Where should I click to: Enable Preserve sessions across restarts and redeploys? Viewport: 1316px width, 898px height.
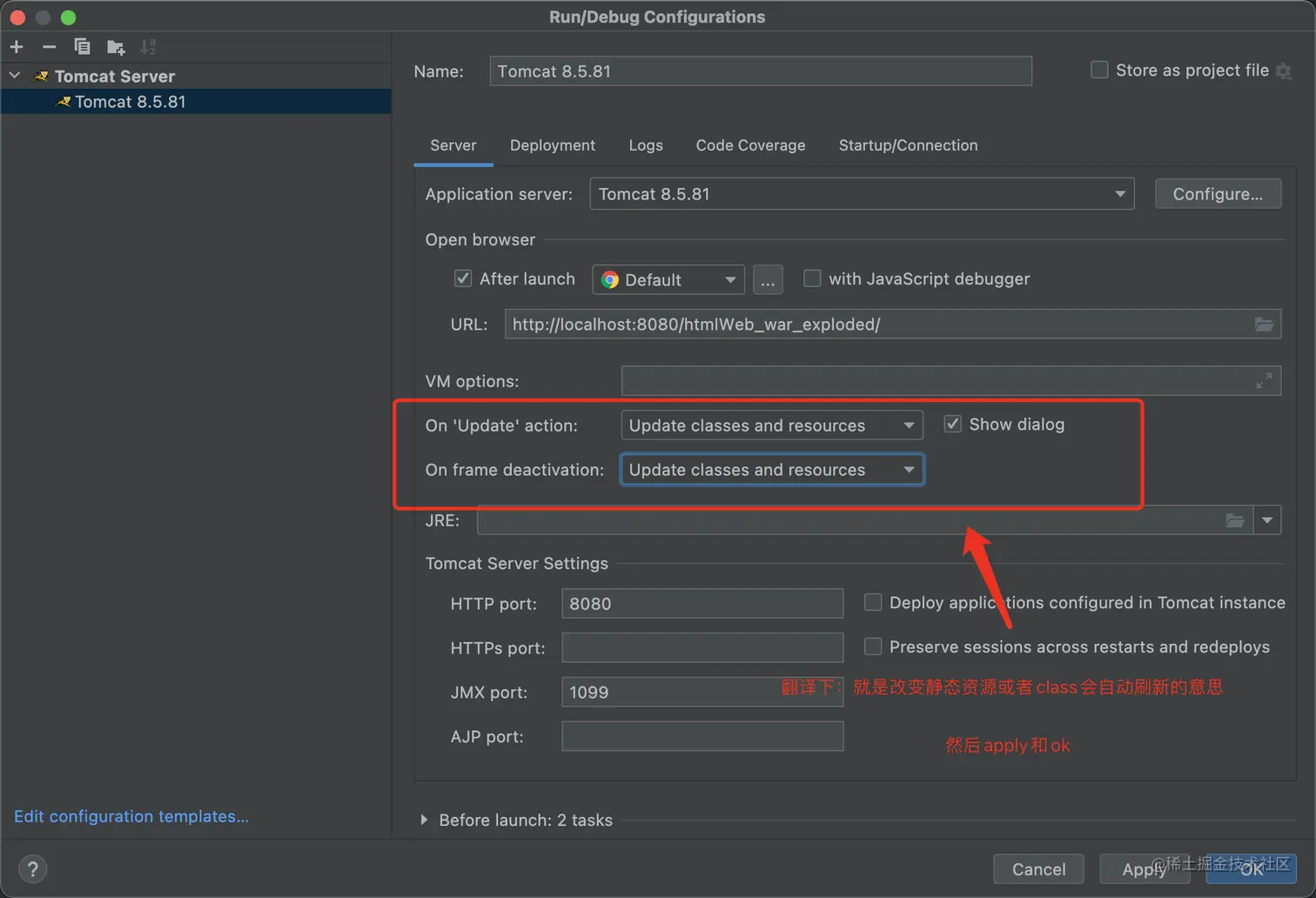[x=873, y=647]
